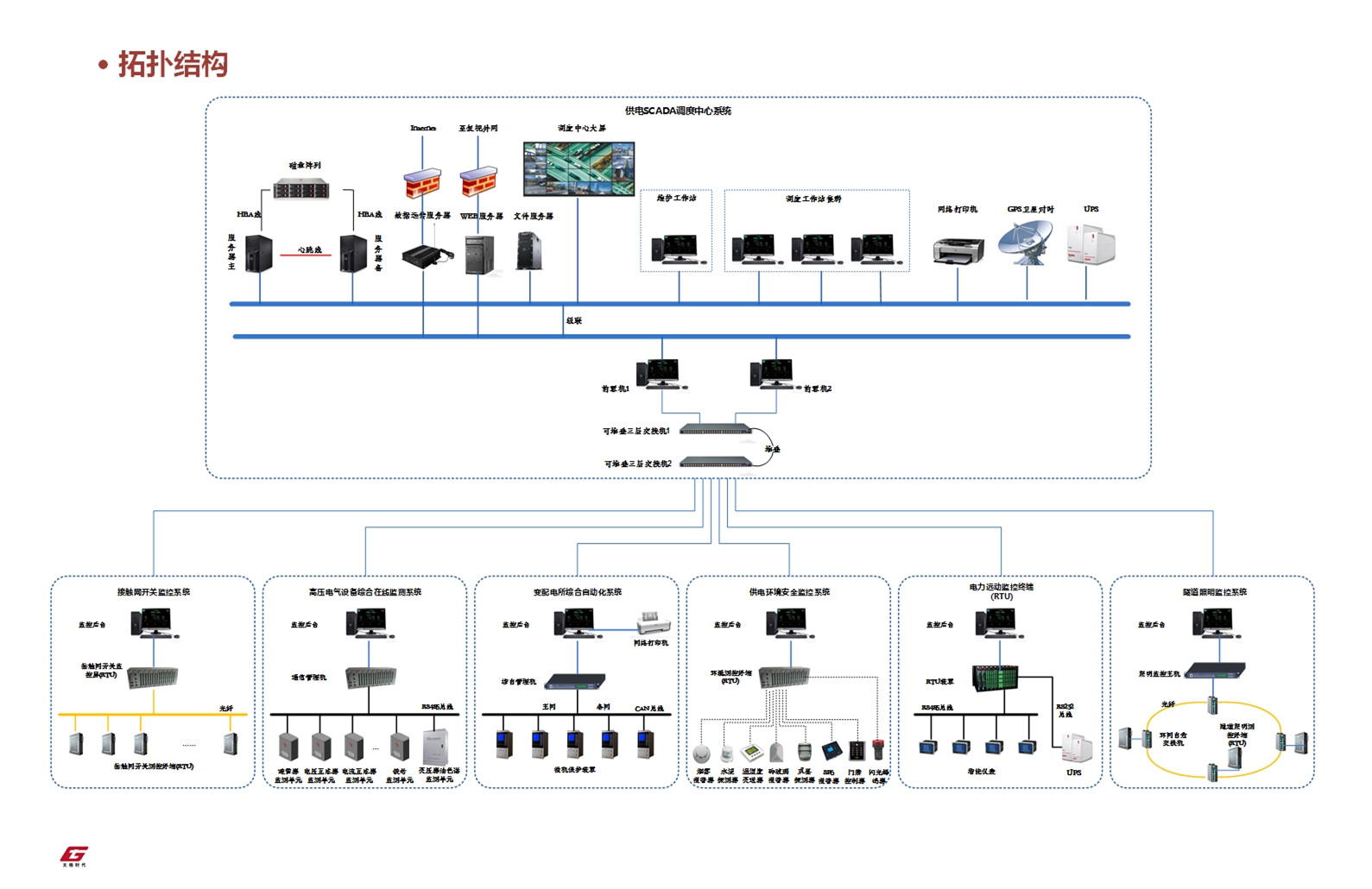
Task: Select the GPS satellite dish icon
Action: click(x=1026, y=243)
